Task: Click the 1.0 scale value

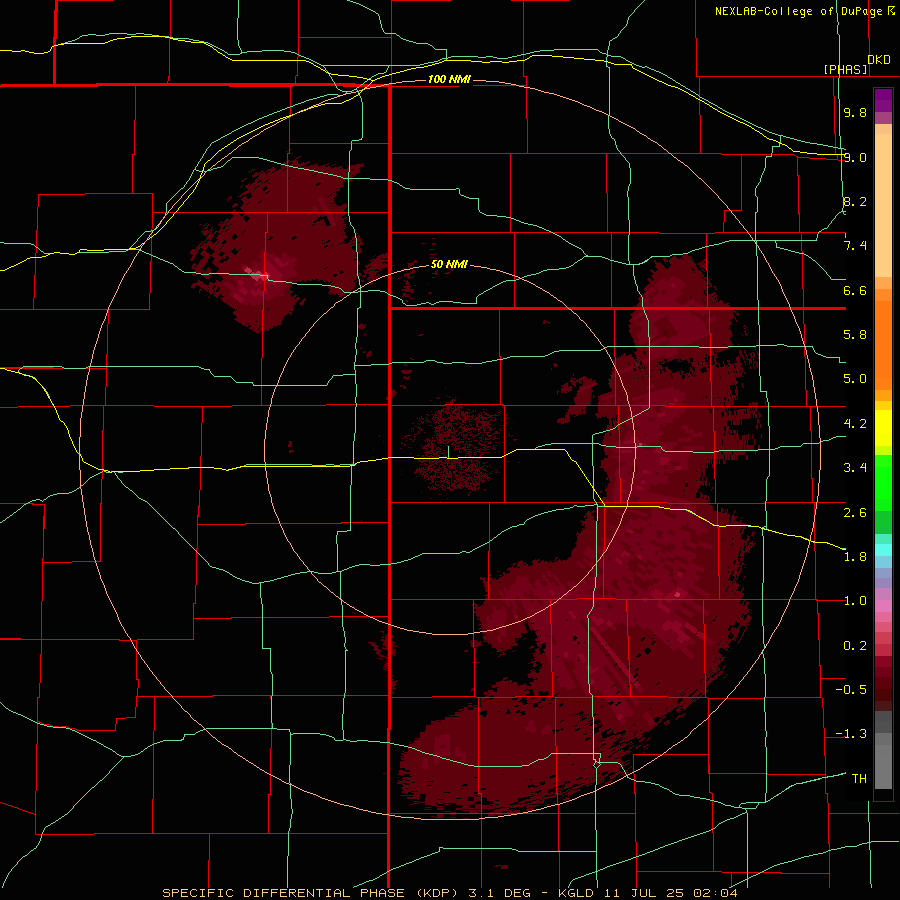Action: (855, 601)
